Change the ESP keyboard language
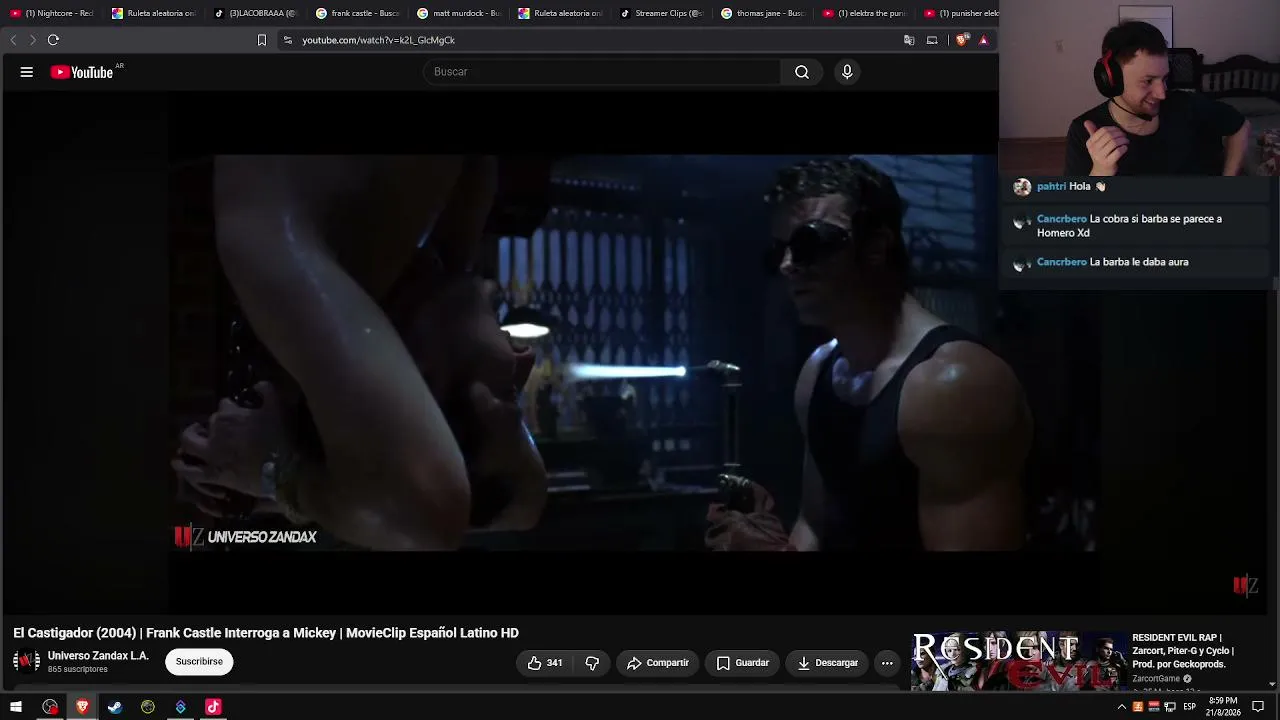Viewport: 1280px width, 720px height. pos(1189,707)
